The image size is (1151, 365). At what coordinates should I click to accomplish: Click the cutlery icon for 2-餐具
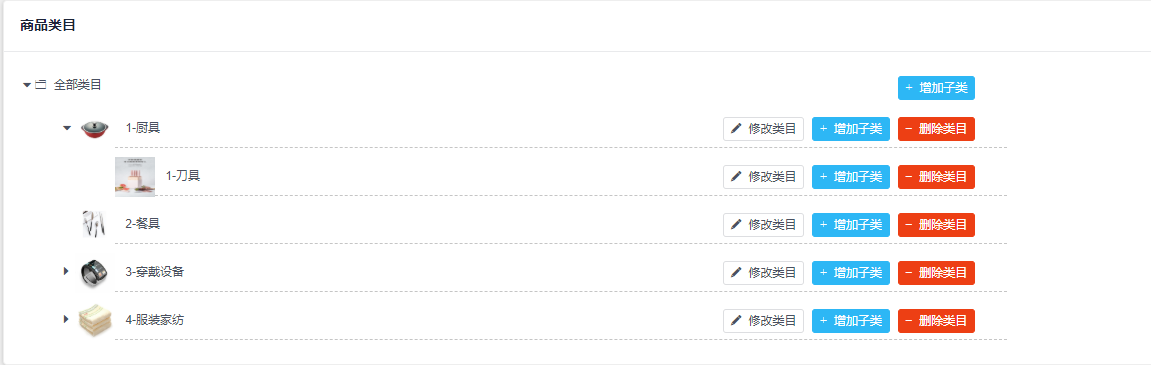(x=95, y=224)
